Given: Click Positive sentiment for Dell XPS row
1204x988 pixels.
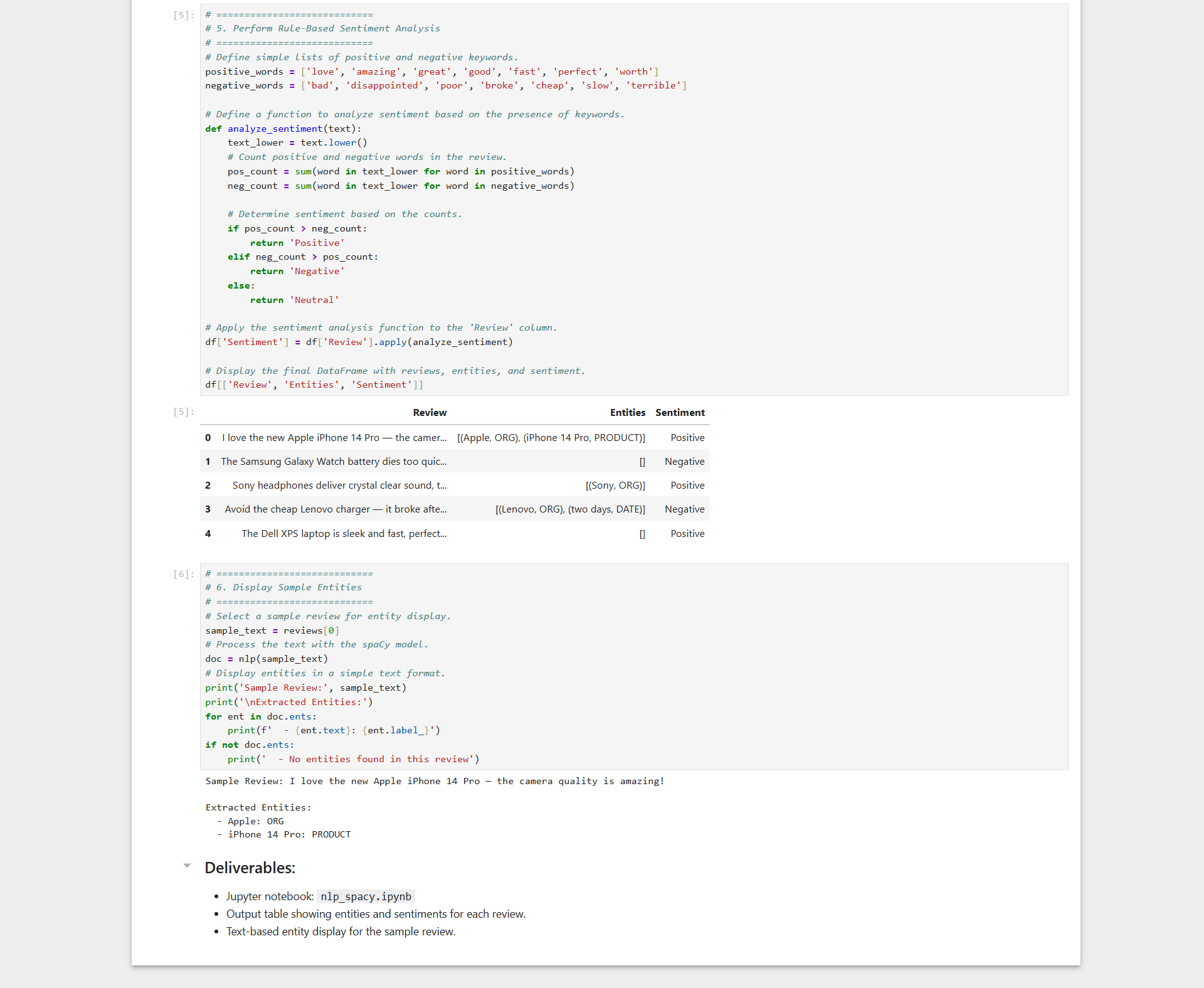Looking at the screenshot, I should tap(687, 534).
